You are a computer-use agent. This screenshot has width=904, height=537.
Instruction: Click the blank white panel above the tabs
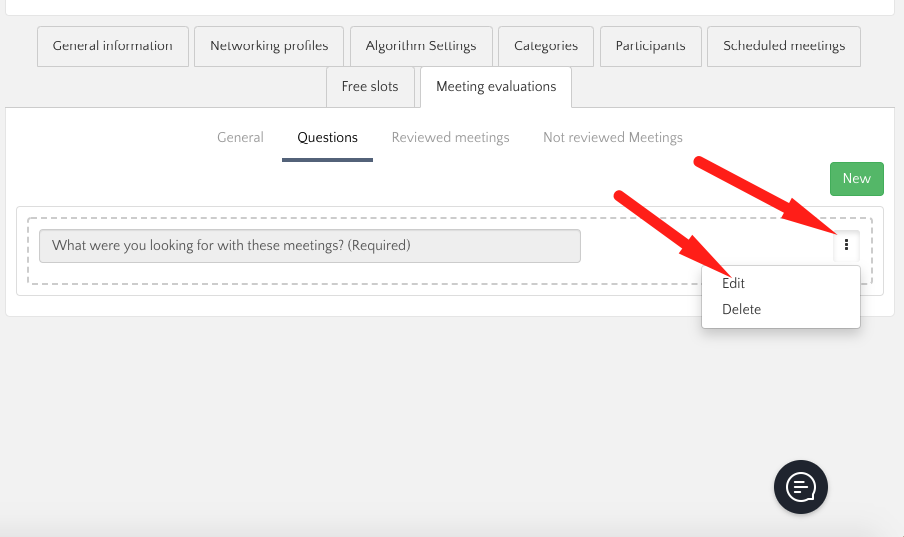tap(450, 6)
